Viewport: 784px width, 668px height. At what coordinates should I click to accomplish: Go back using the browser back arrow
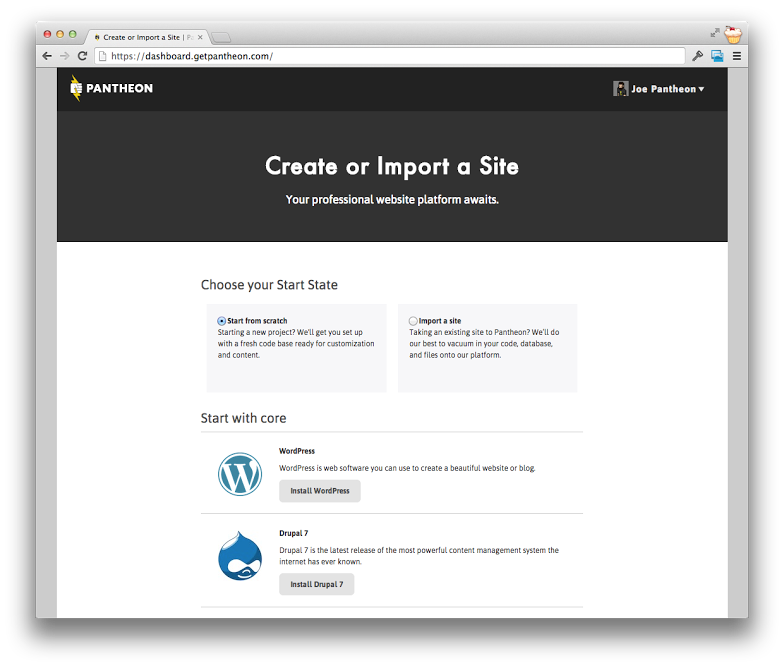(x=47, y=56)
